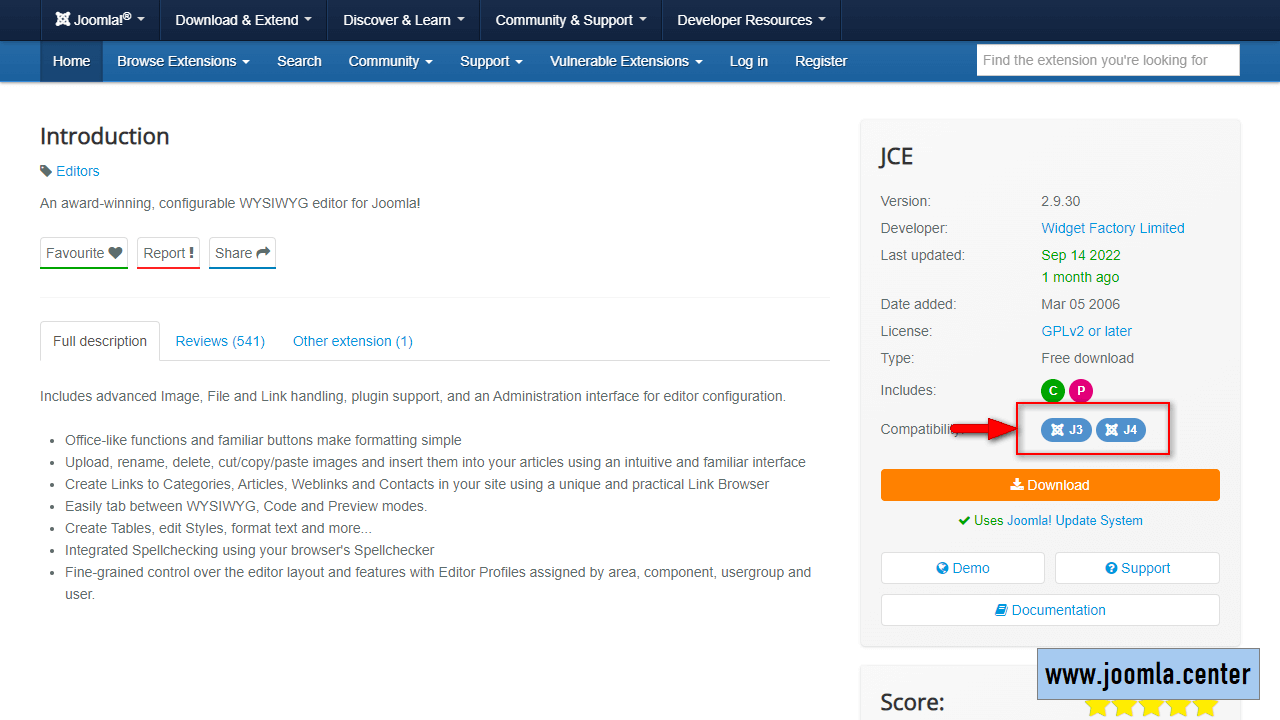Open the Joomla! brand dropdown menu
Viewport: 1280px width, 720px height.
(100, 20)
